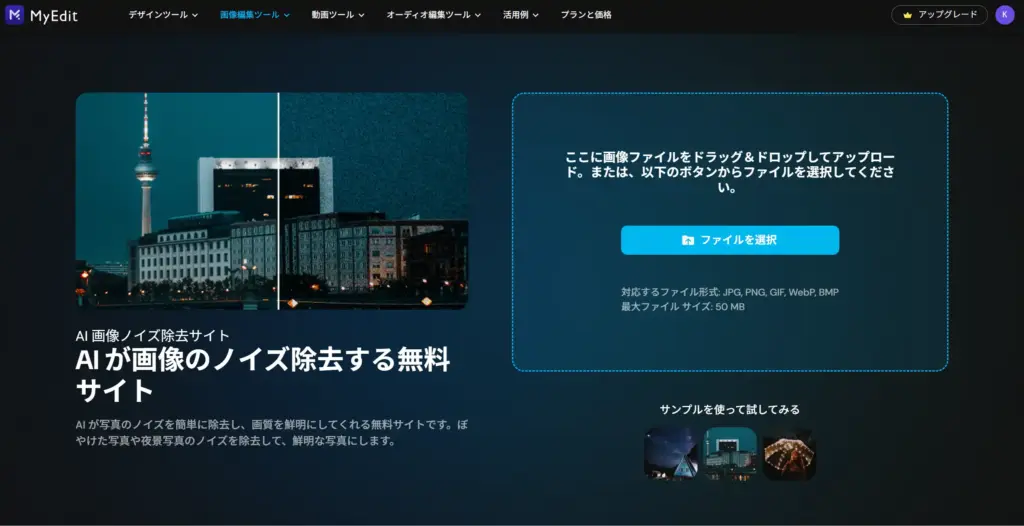Expand the 活用例 chevron
1024x526 pixels.
[x=536, y=15]
